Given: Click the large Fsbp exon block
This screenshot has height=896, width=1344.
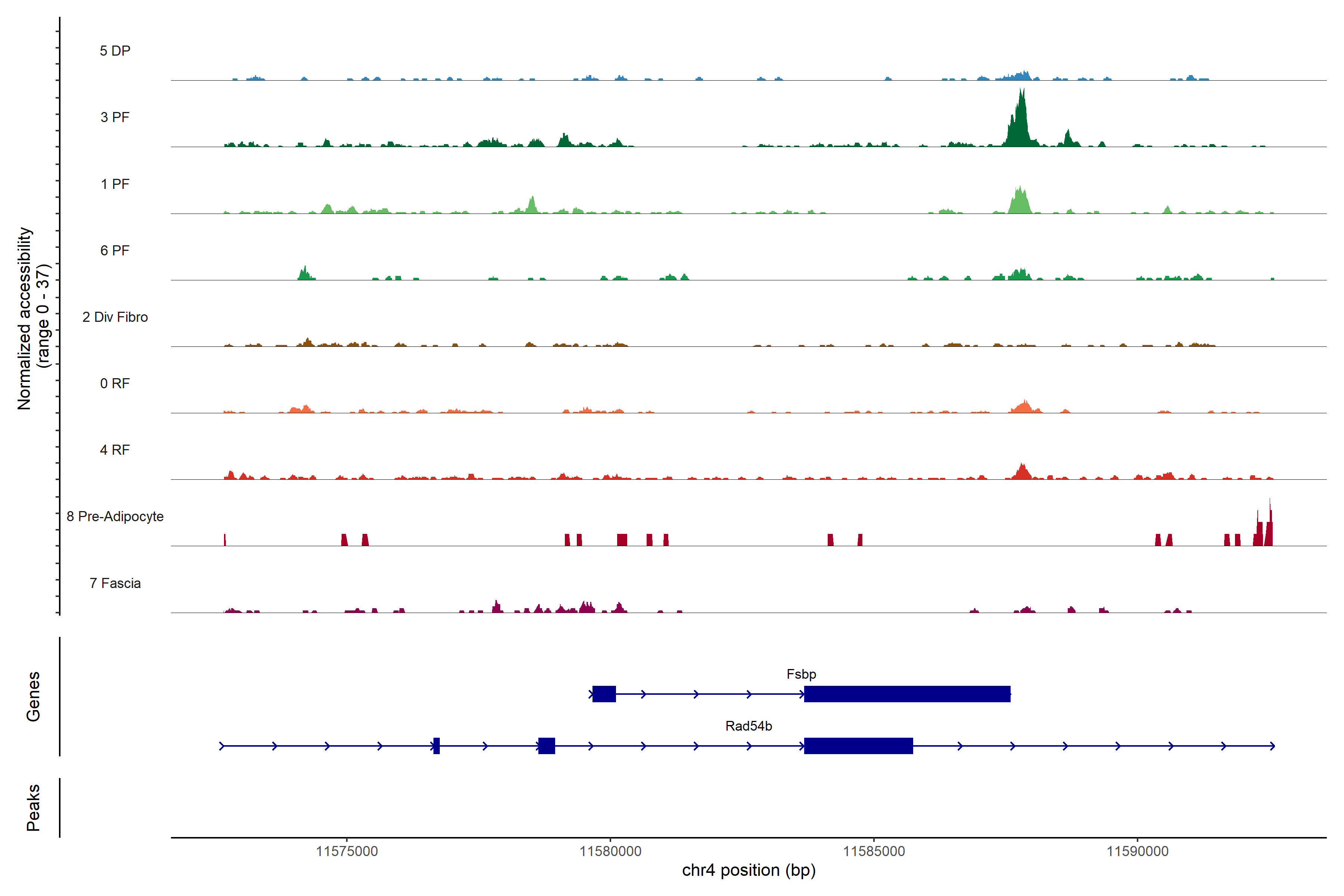Looking at the screenshot, I should 907,694.
